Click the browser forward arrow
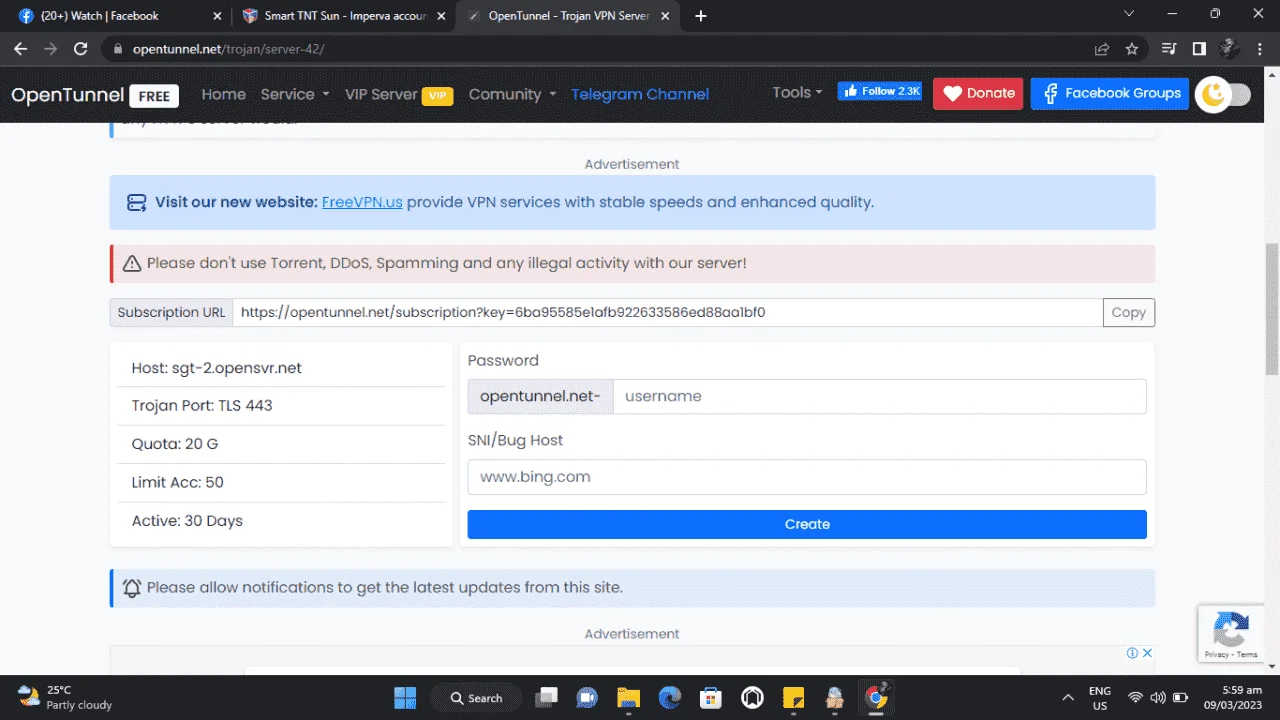This screenshot has height=720, width=1280. point(51,48)
